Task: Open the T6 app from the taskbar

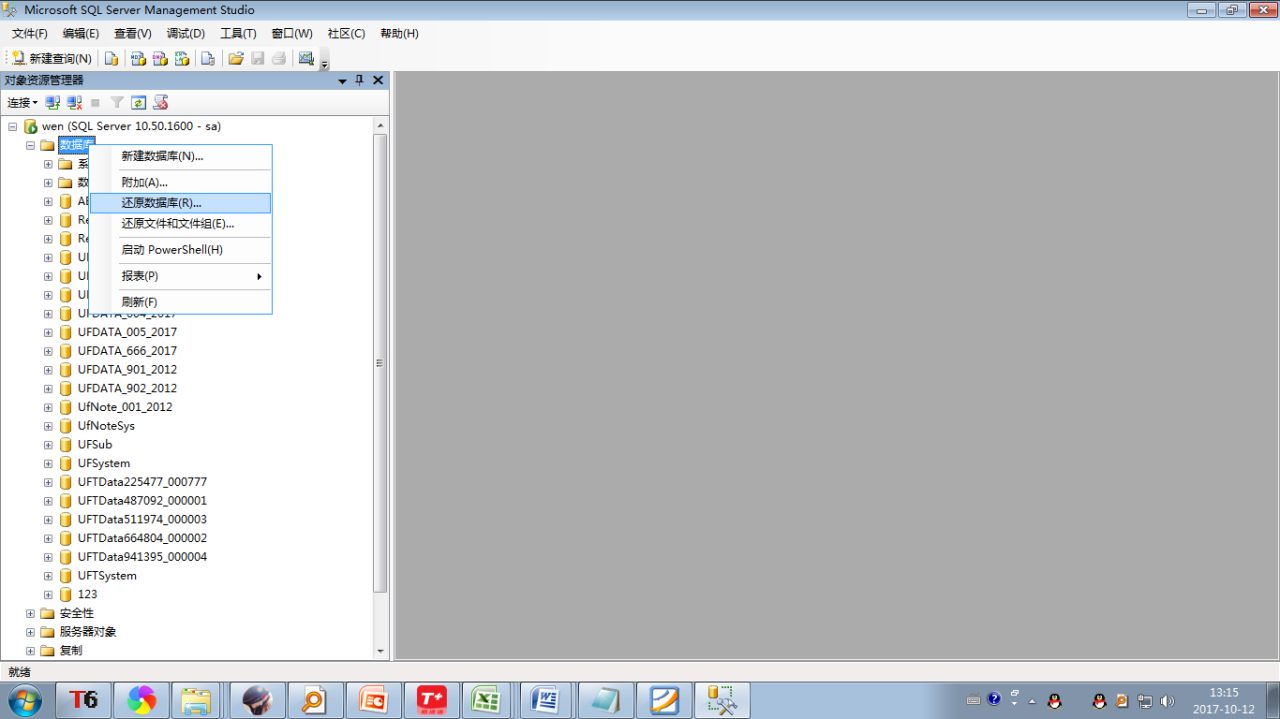Action: 83,700
